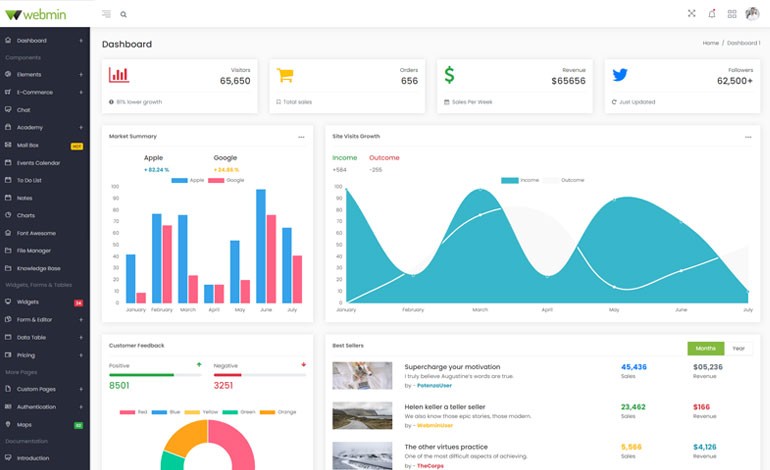Click the green dollar Revenue icon
This screenshot has width=770, height=470.
(449, 75)
